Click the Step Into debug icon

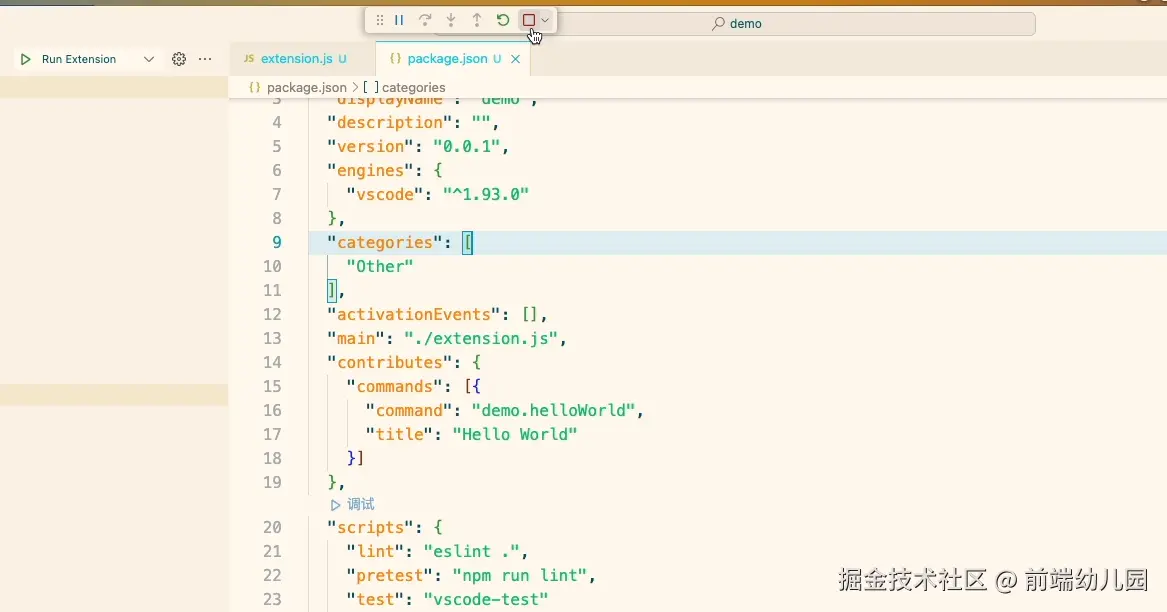pyautogui.click(x=451, y=20)
